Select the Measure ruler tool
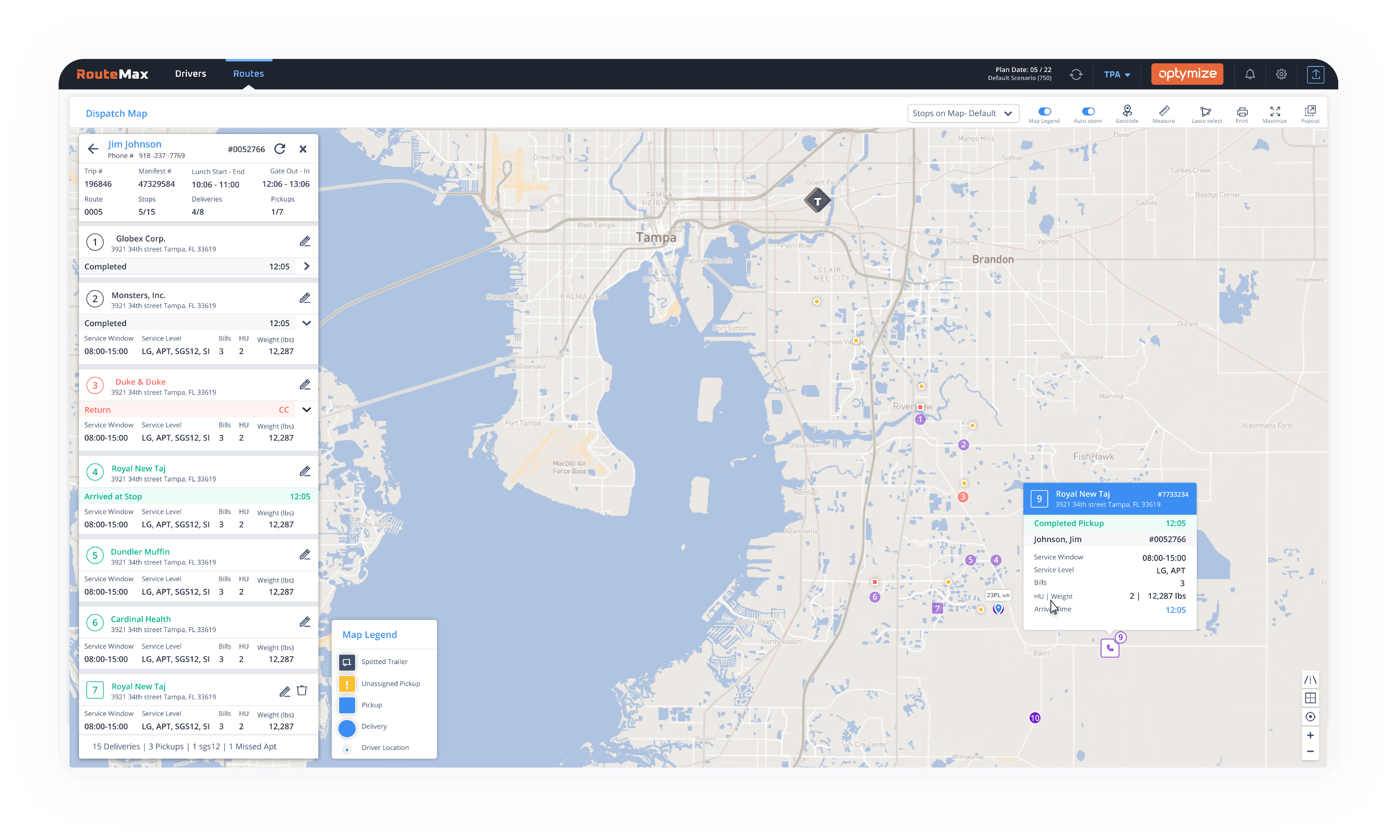The image size is (1400, 840). pos(1163,111)
